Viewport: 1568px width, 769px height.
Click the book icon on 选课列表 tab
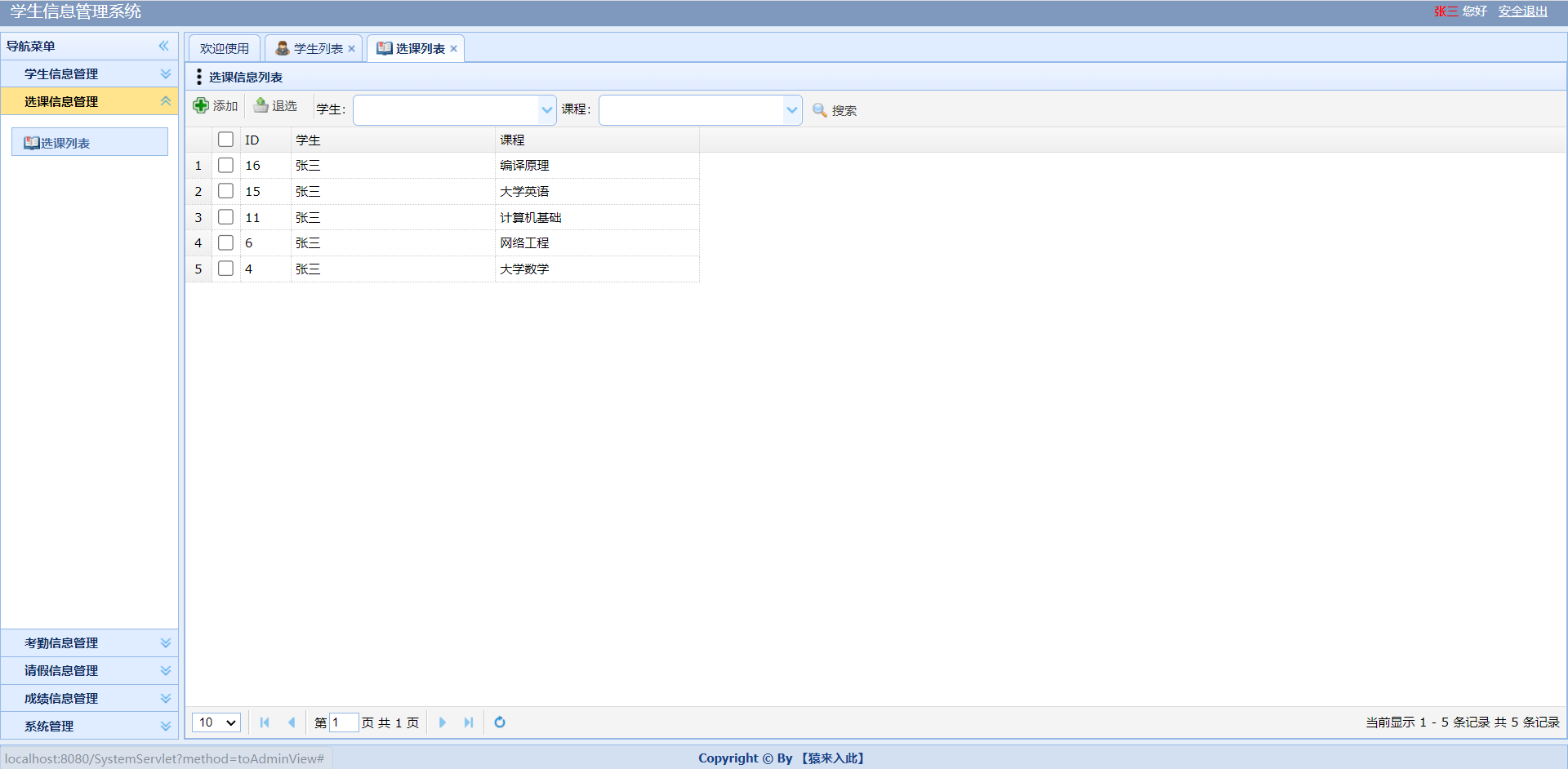[384, 48]
